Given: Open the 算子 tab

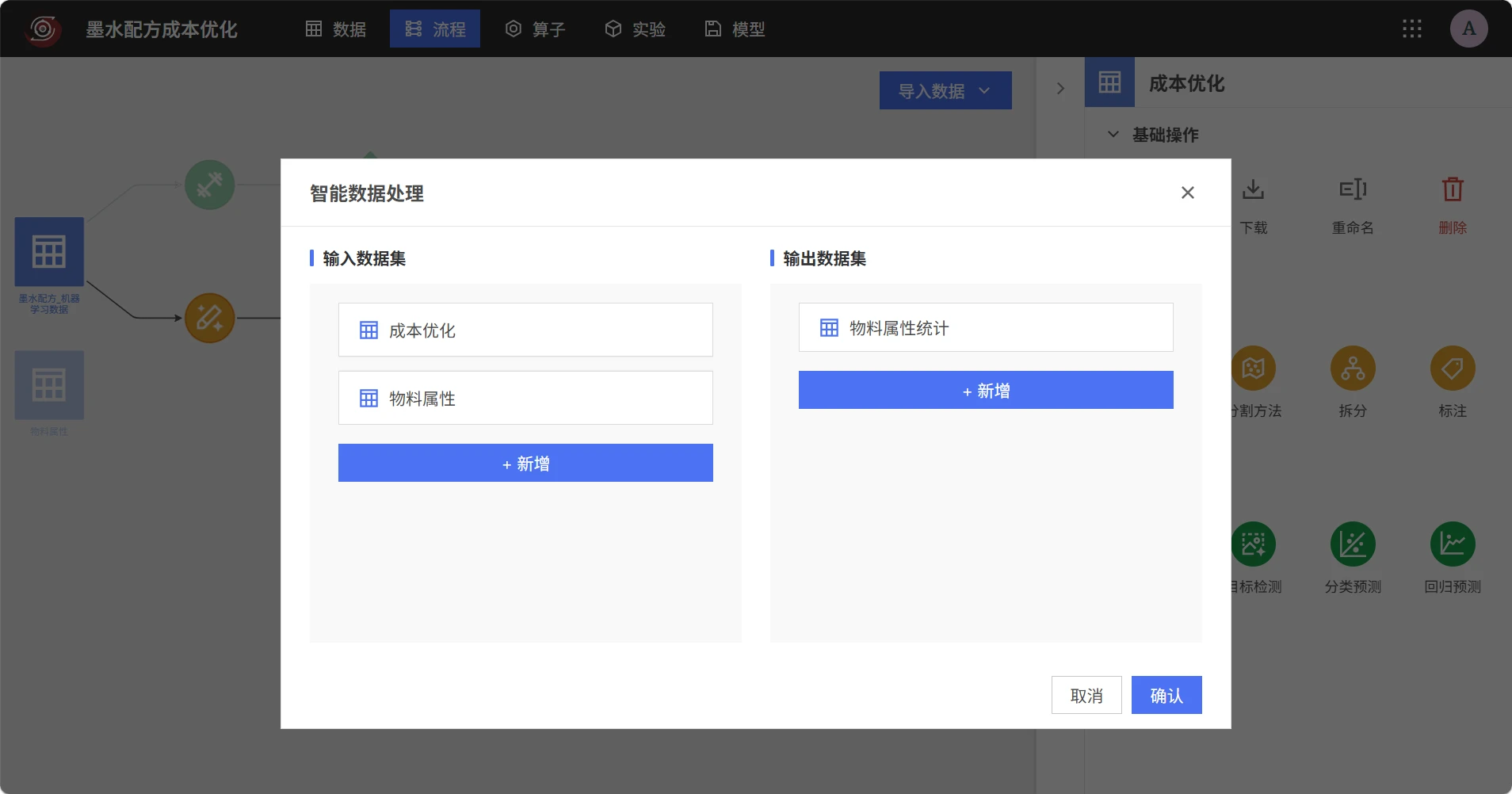Looking at the screenshot, I should tap(536, 29).
